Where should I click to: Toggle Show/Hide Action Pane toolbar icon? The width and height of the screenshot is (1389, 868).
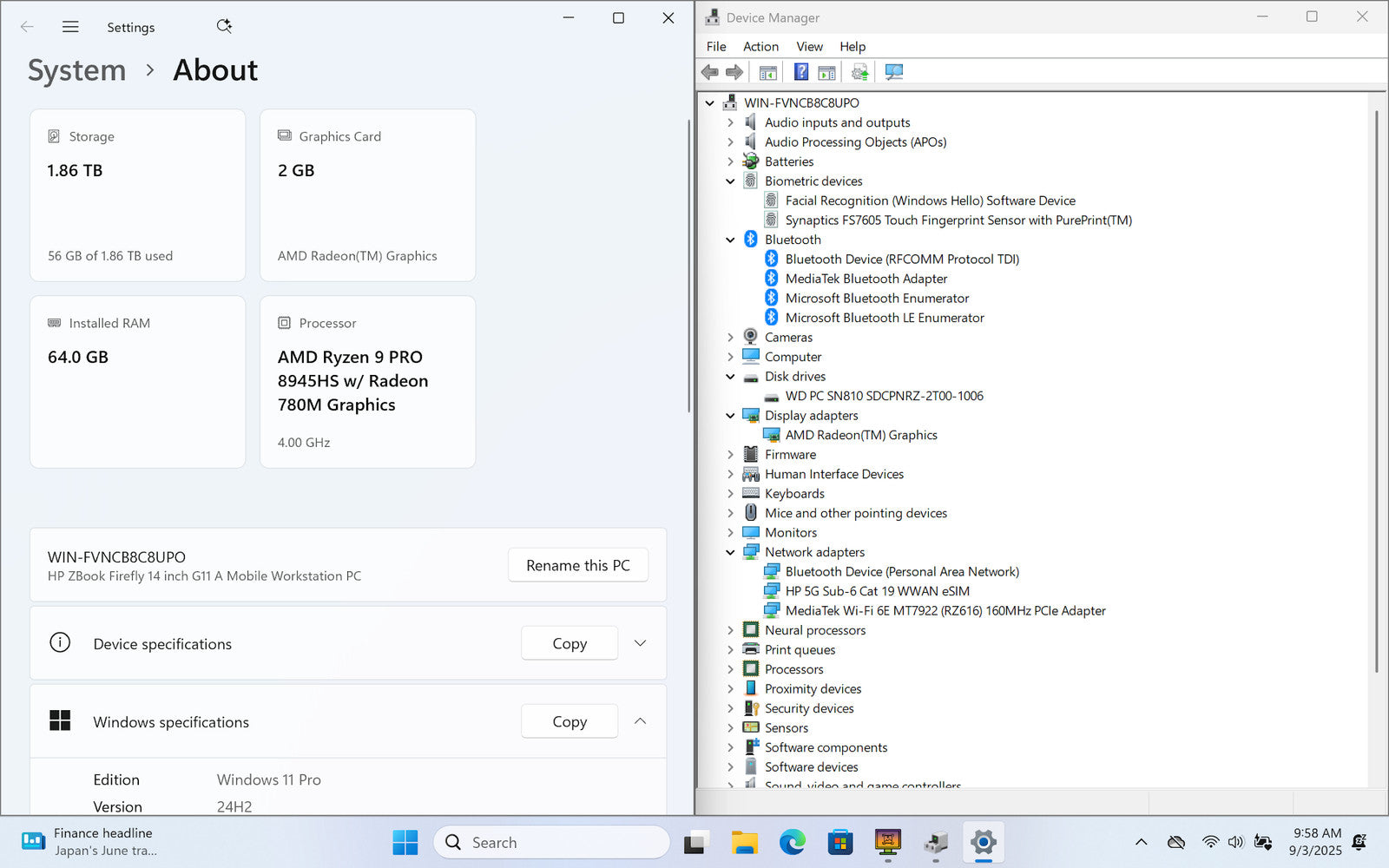click(826, 72)
